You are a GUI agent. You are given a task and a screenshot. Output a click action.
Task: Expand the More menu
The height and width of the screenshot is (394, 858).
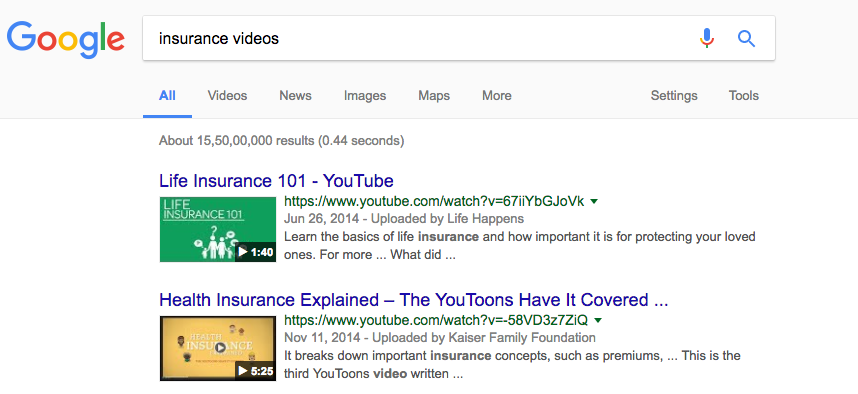point(497,96)
